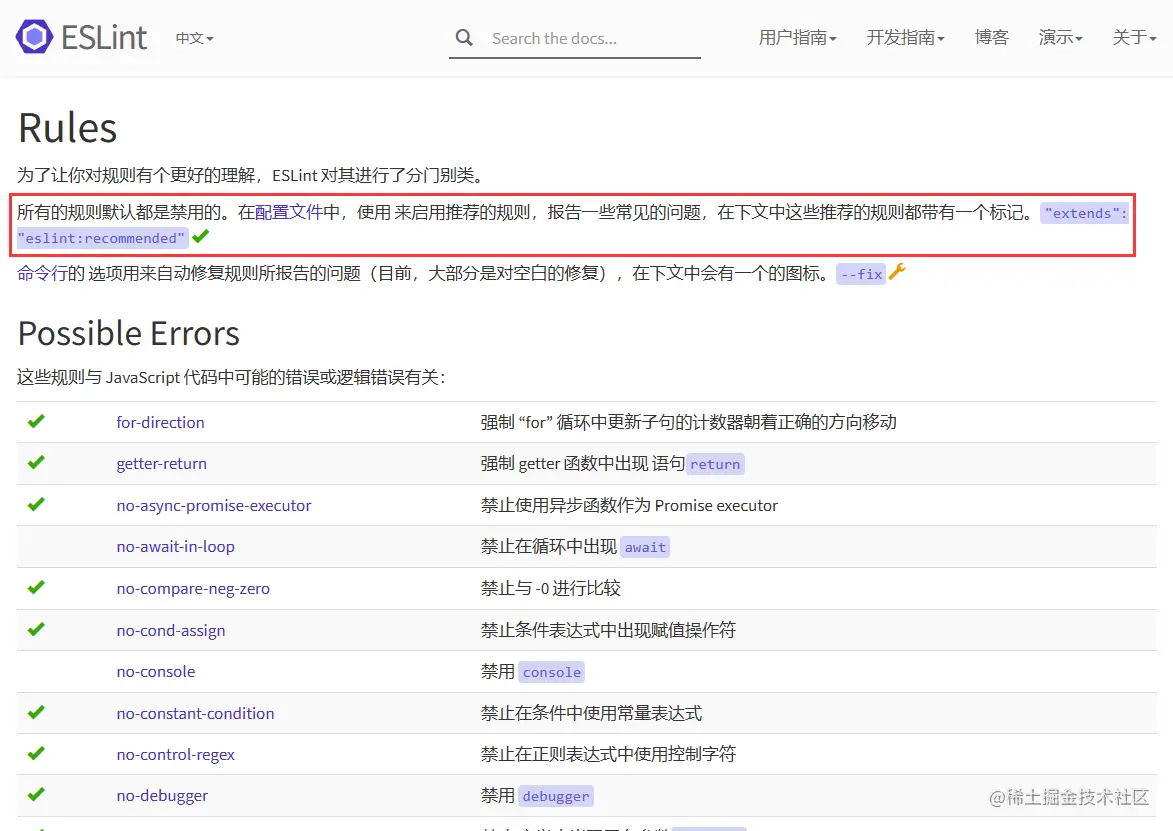
Task: Open the getter-return rule link
Action: click(x=162, y=464)
